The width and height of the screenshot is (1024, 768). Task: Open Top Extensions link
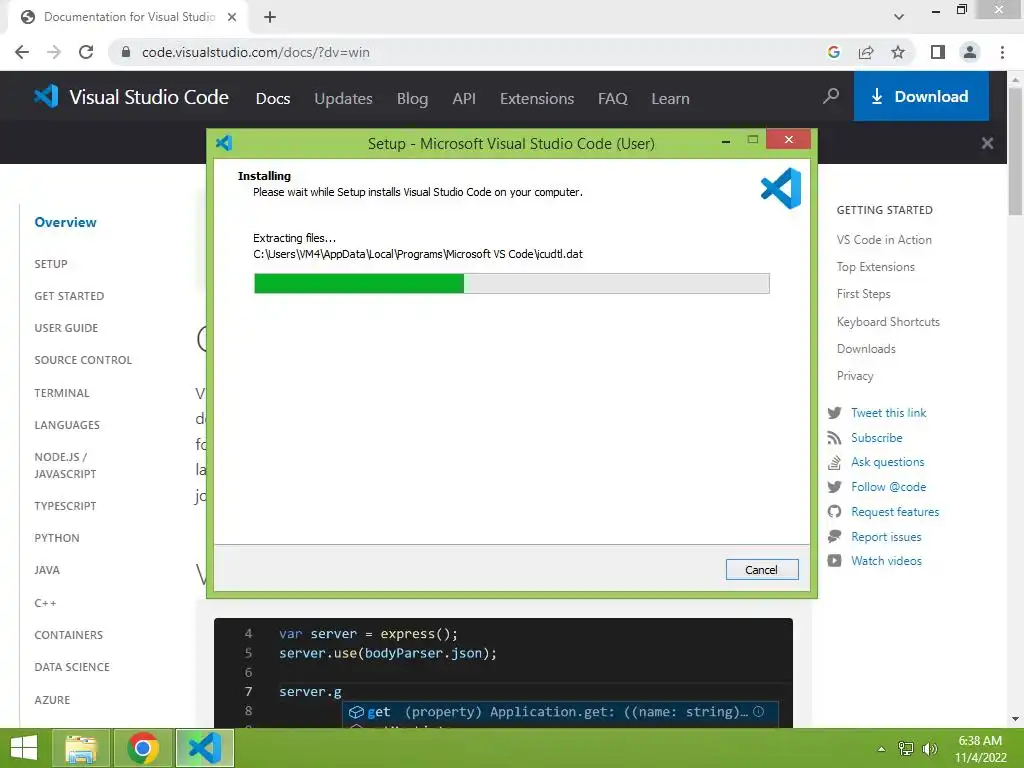876,266
